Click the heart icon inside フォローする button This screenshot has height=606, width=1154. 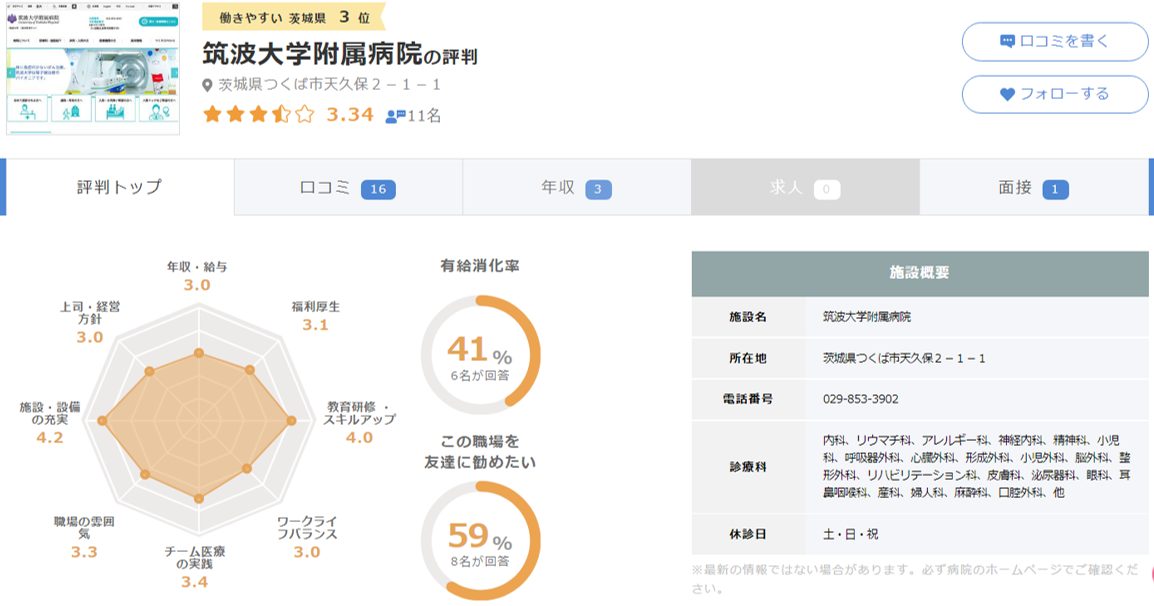1008,93
